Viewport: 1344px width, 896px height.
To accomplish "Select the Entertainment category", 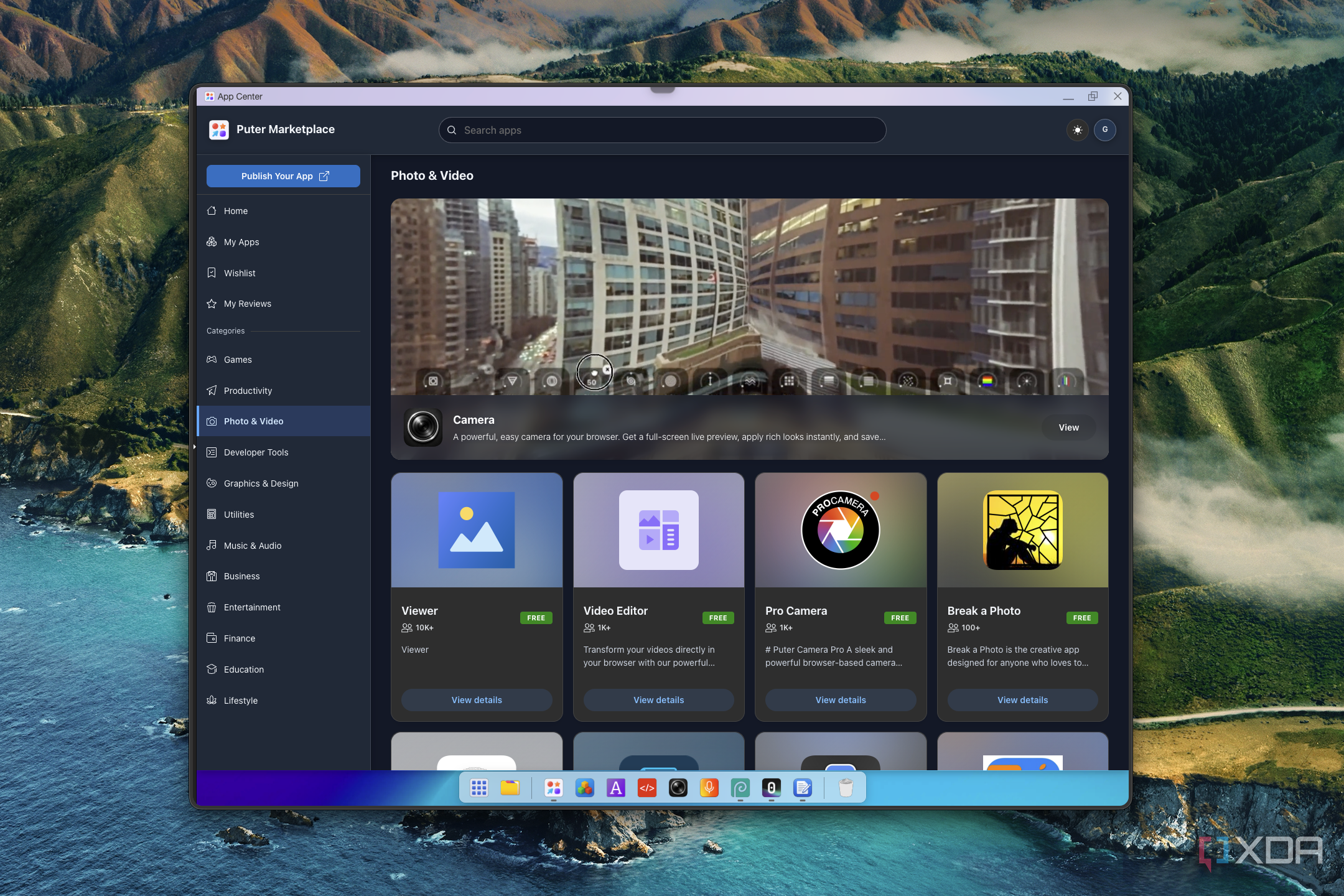I will pos(283,607).
